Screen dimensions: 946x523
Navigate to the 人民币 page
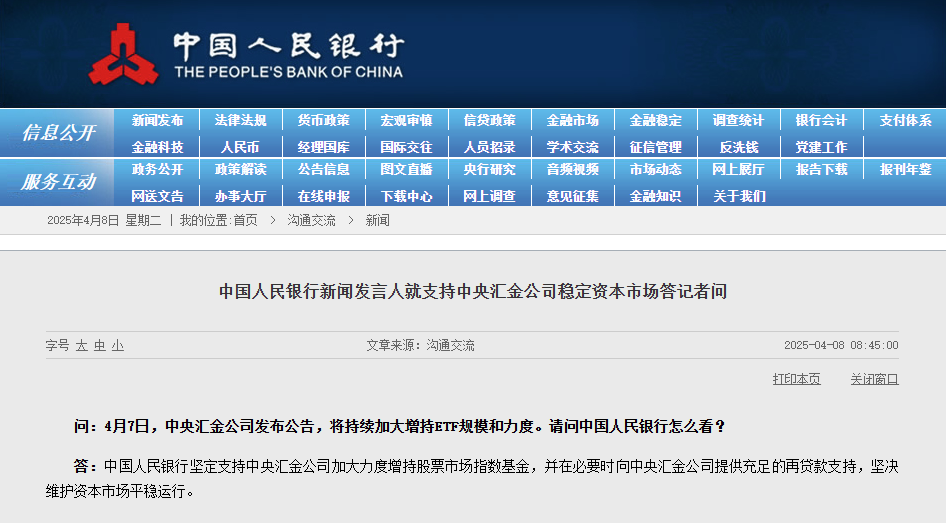[x=240, y=146]
